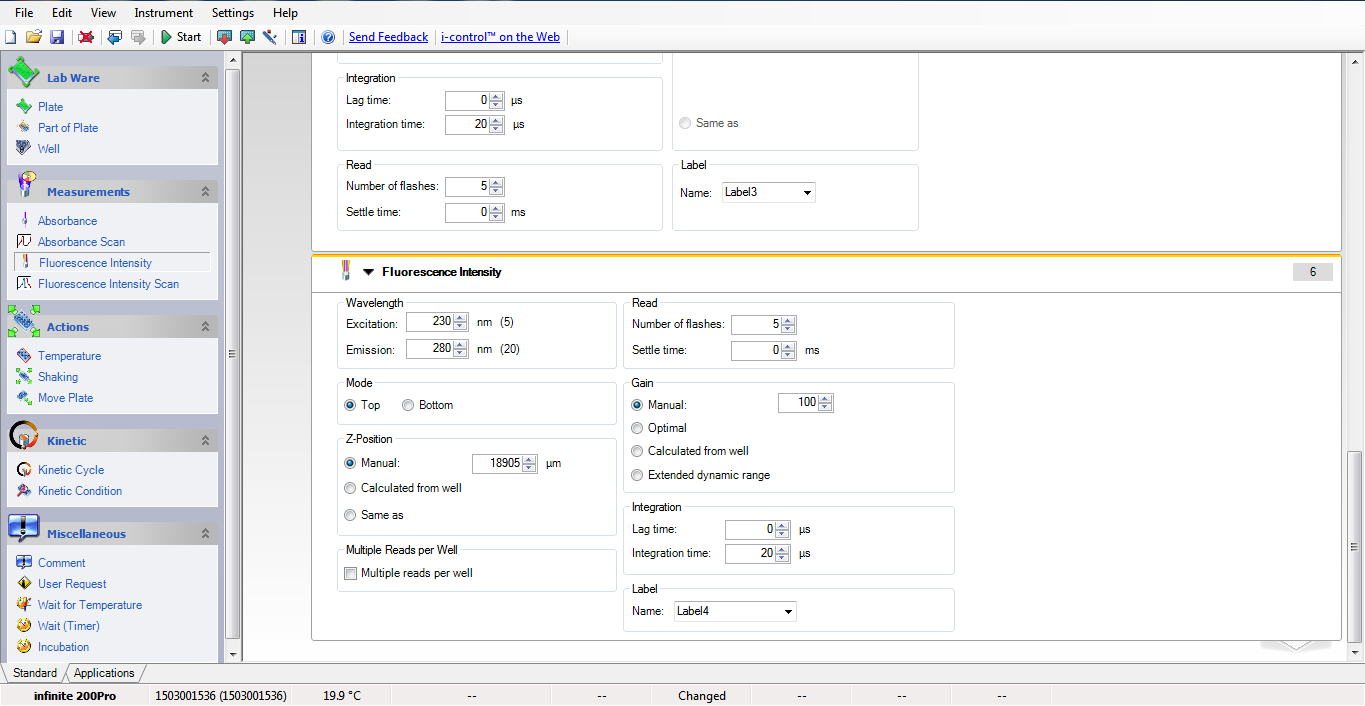Switch to the Applications tab
The width and height of the screenshot is (1365, 706).
(x=103, y=673)
